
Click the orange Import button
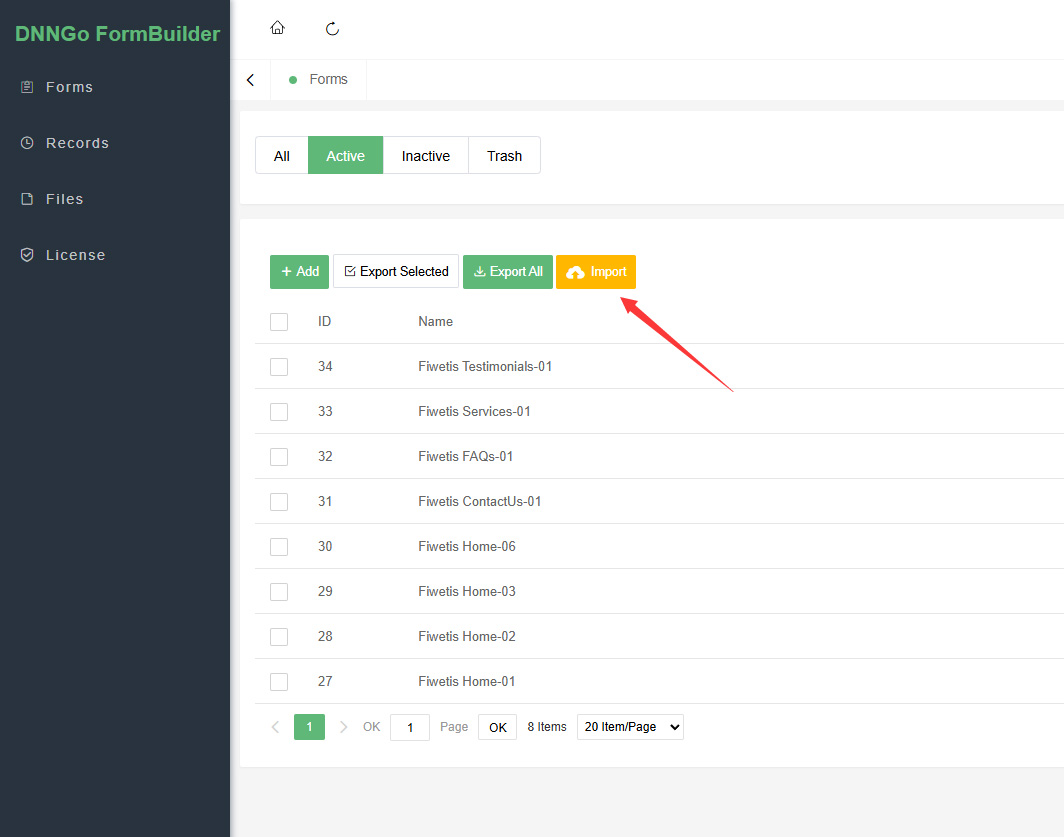point(596,272)
